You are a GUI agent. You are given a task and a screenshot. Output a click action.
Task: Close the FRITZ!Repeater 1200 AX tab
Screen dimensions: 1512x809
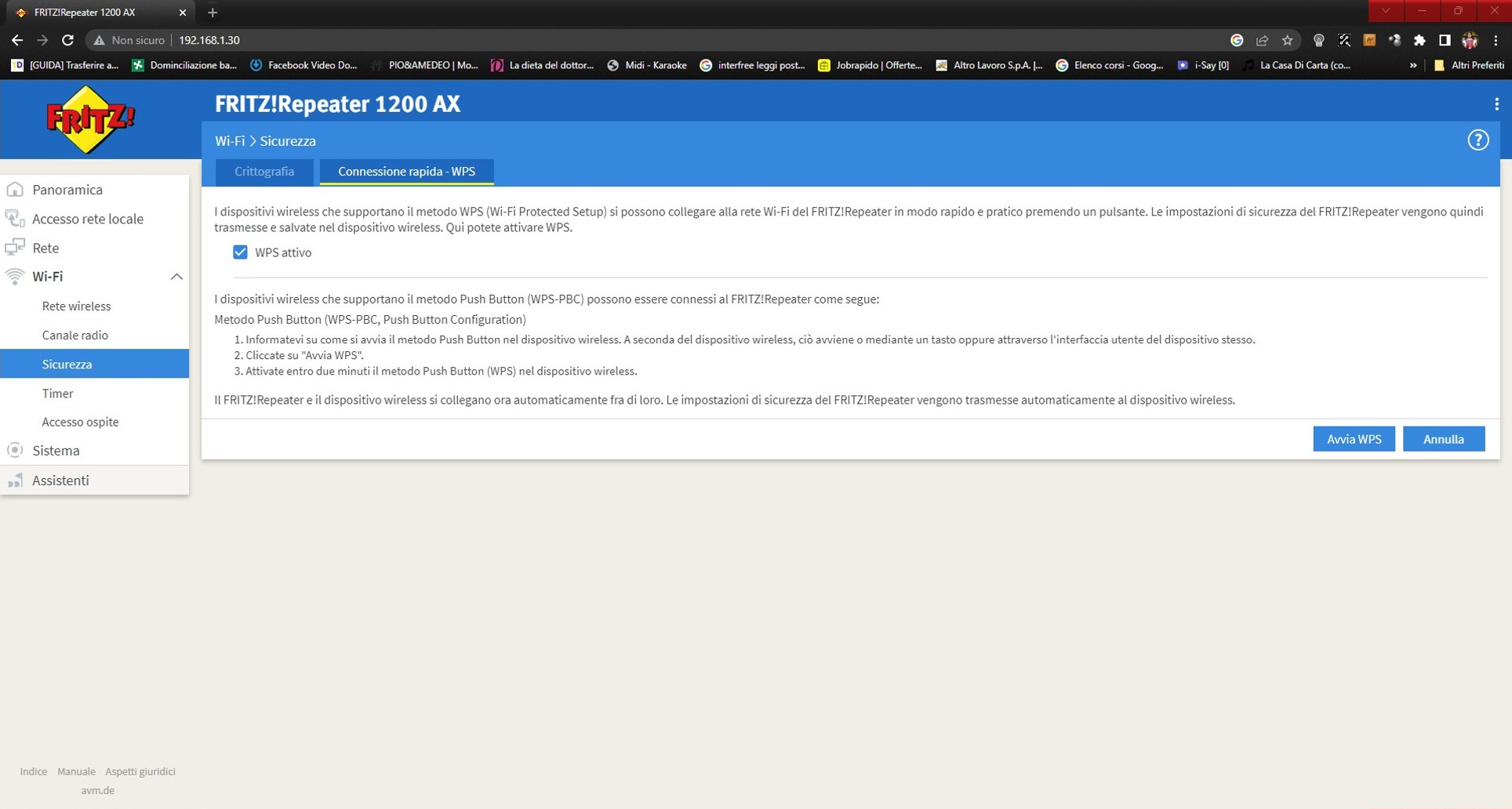[x=183, y=13]
